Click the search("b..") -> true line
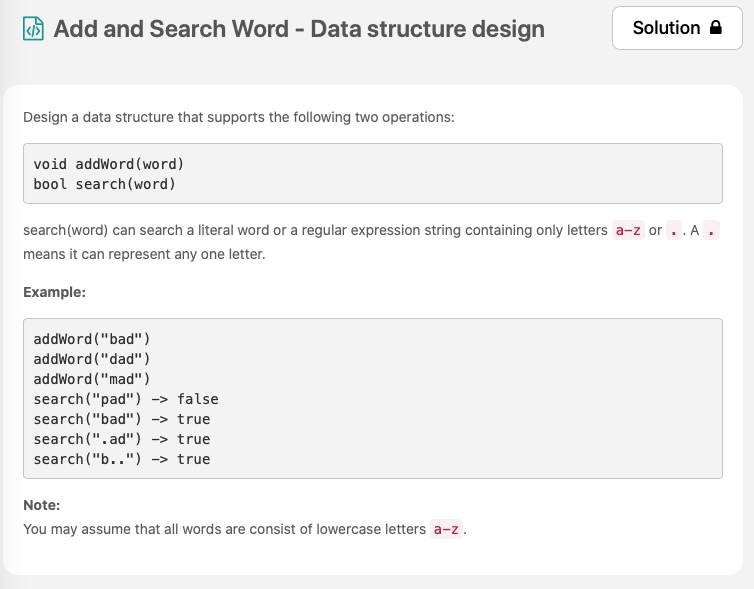 (x=122, y=459)
